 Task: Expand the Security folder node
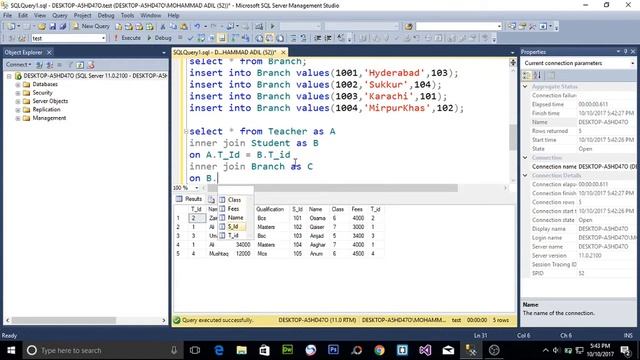pos(18,93)
